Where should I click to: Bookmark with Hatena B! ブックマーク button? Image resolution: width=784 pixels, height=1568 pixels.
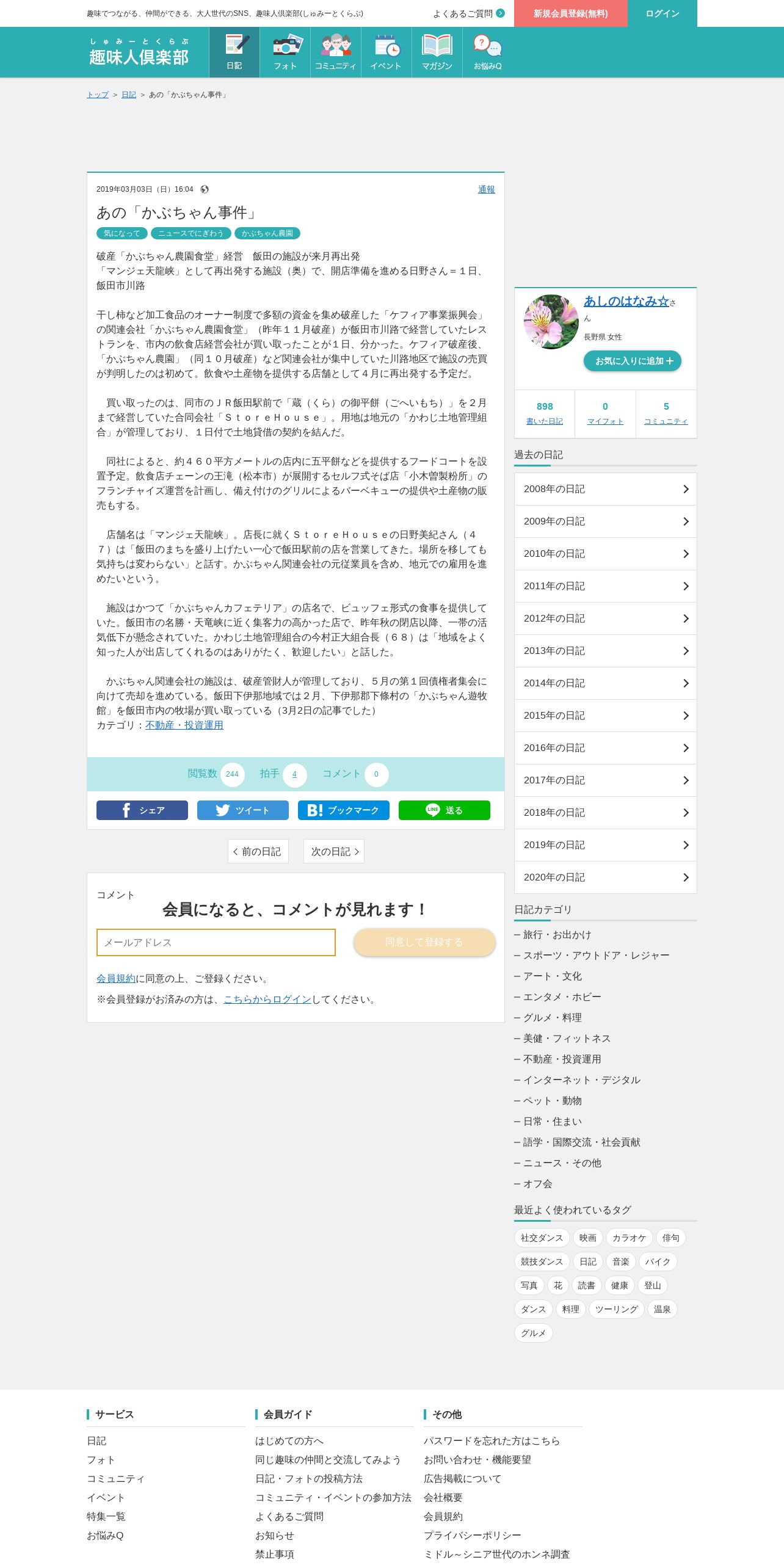click(344, 810)
